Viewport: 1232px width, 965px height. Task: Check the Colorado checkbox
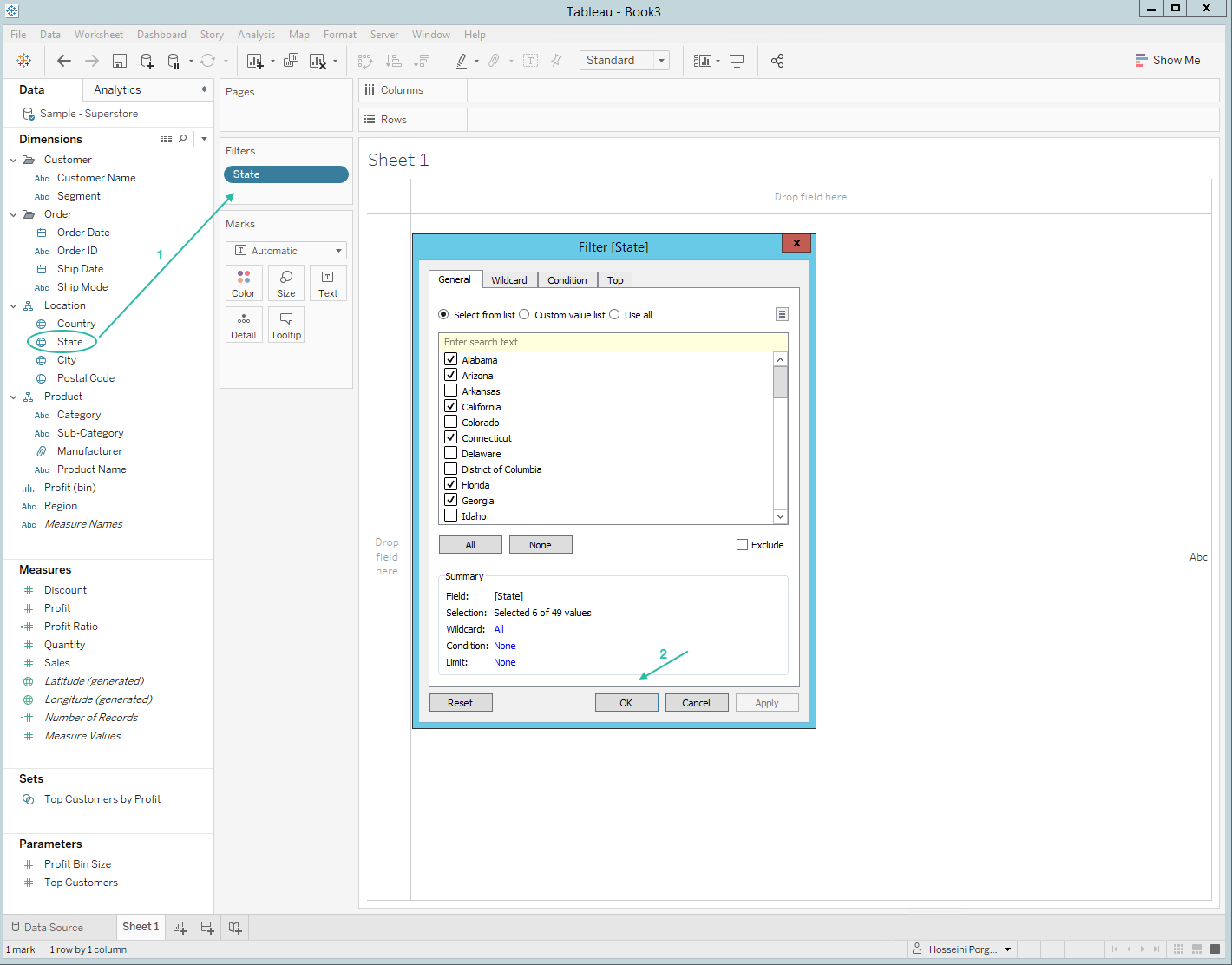pyautogui.click(x=451, y=422)
